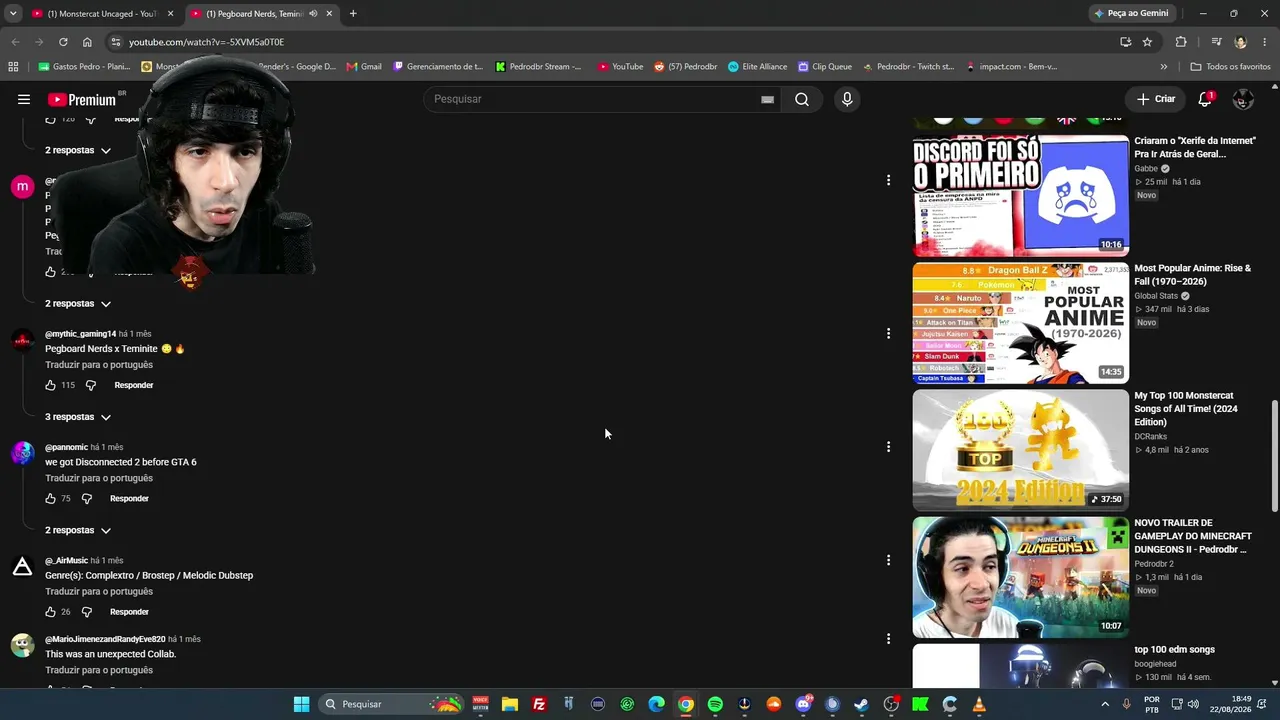
Task: Switch to Monstercat Uncaged tab
Action: tap(102, 14)
